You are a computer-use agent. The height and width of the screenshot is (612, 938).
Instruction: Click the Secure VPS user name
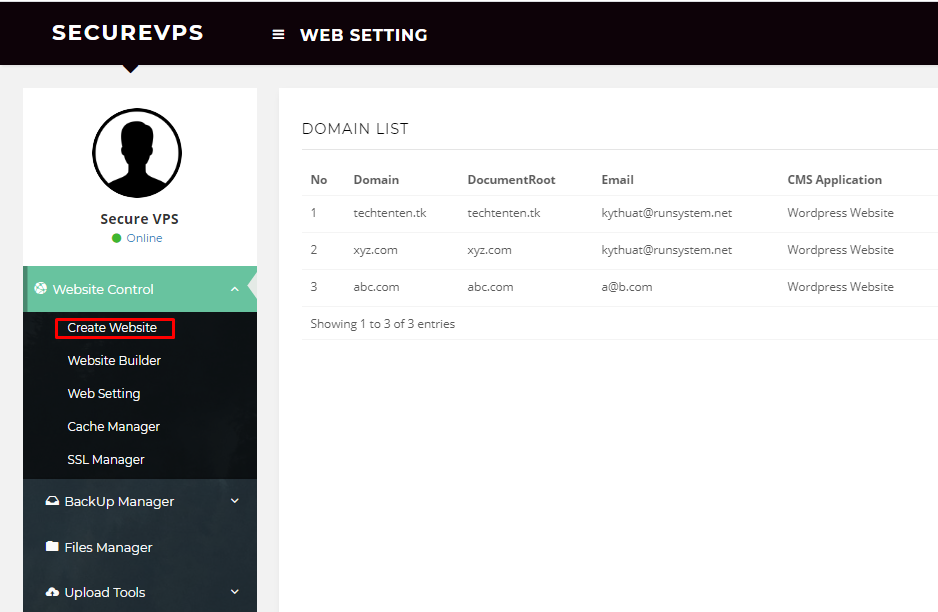pos(139,219)
